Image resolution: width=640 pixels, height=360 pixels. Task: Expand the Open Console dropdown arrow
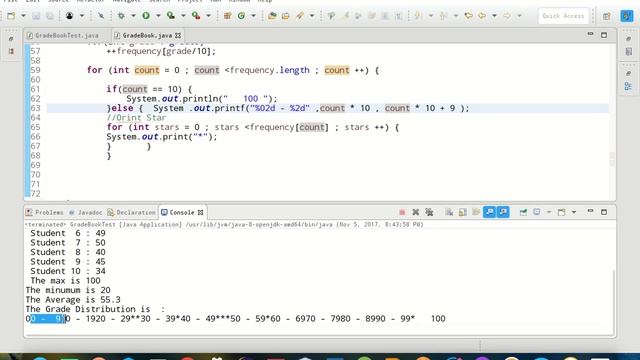pyautogui.click(x=574, y=212)
